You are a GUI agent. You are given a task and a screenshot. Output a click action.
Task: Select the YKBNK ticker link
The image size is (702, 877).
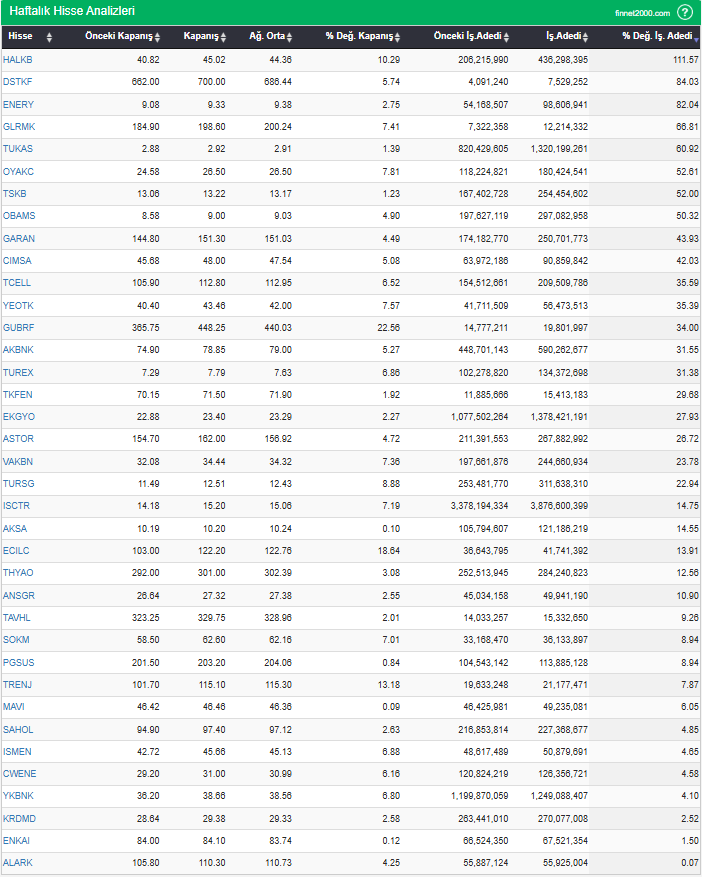coord(18,795)
